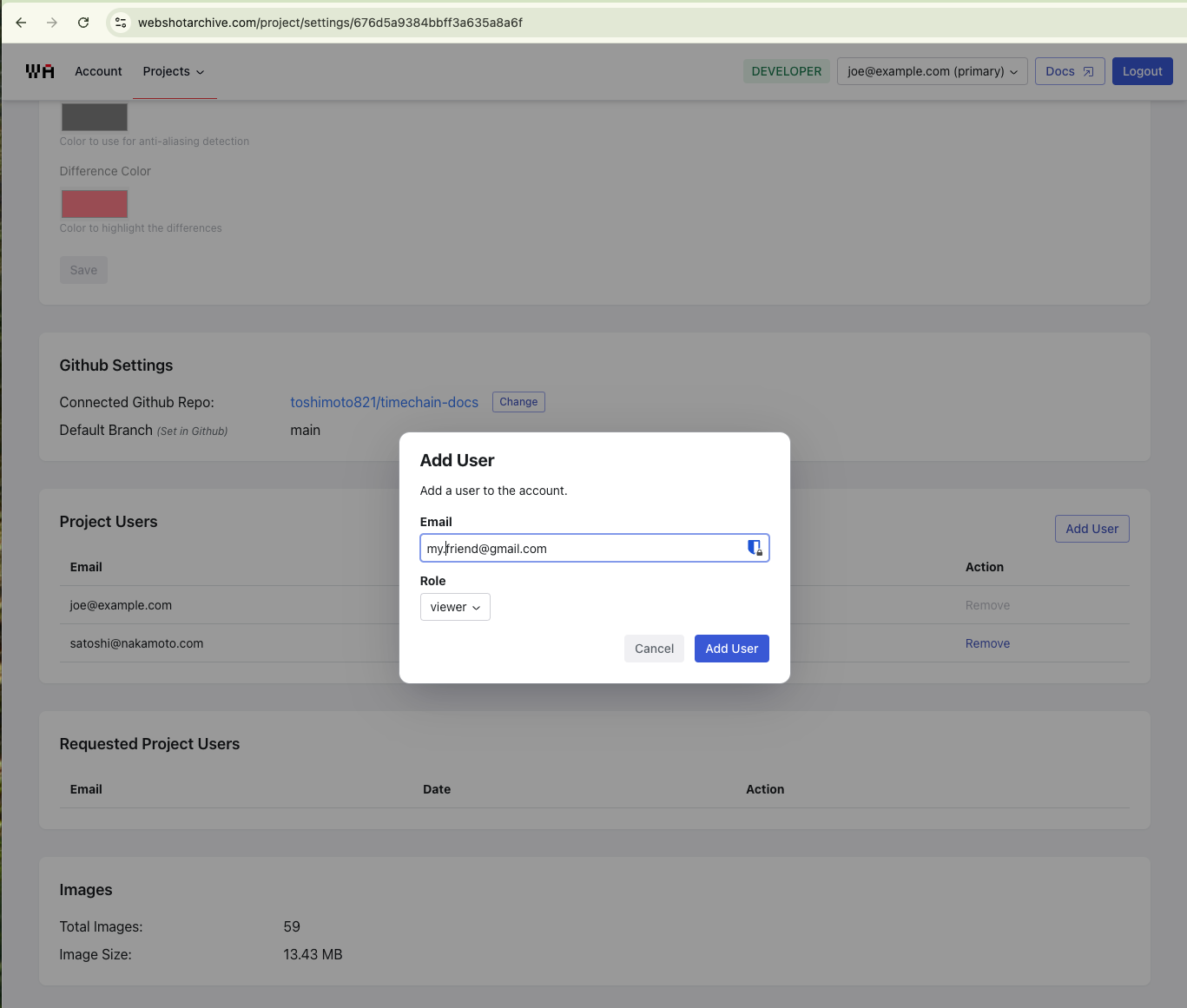Click the Change button for Github repo

pos(518,402)
